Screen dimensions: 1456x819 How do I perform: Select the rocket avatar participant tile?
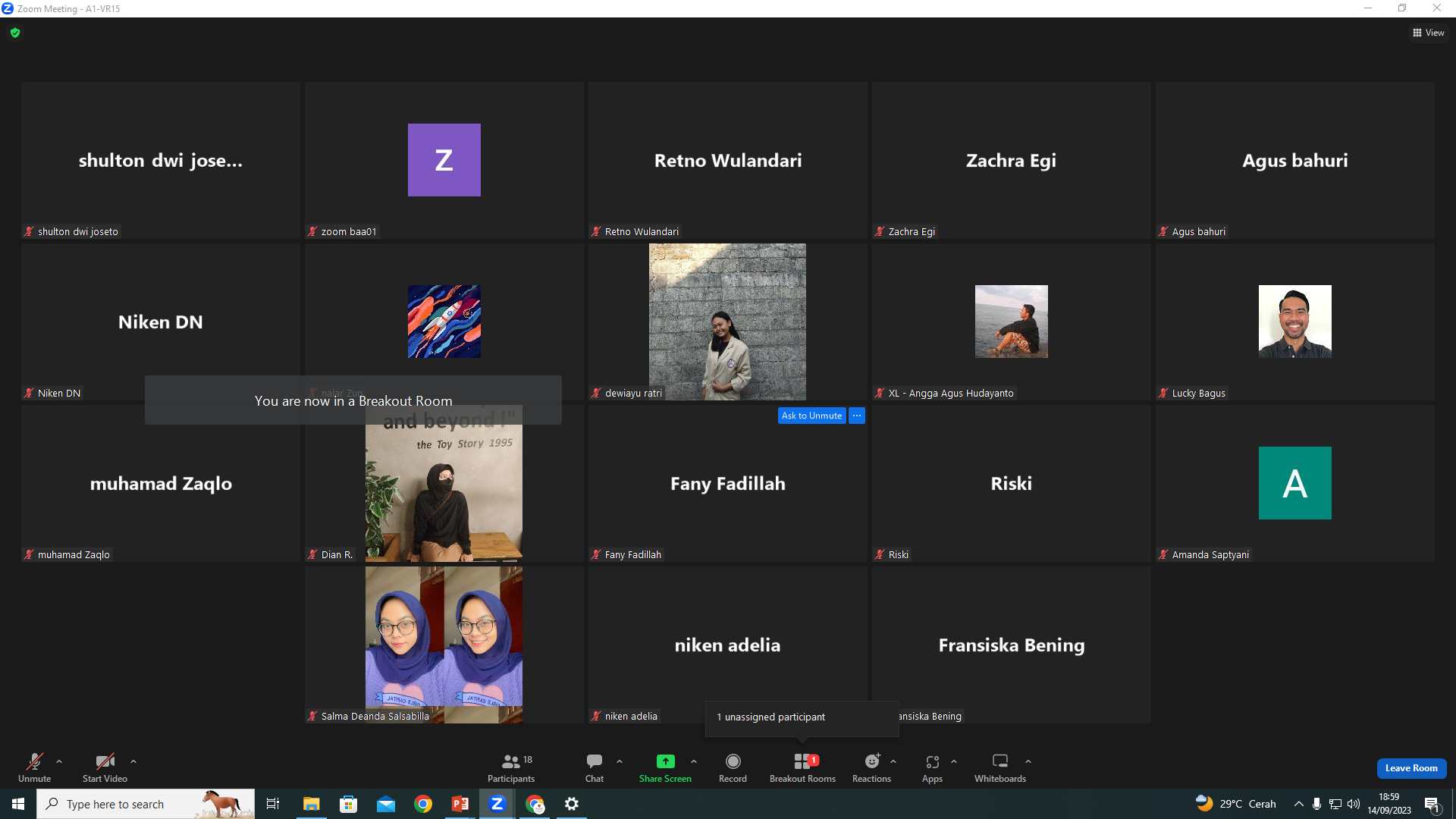[444, 322]
